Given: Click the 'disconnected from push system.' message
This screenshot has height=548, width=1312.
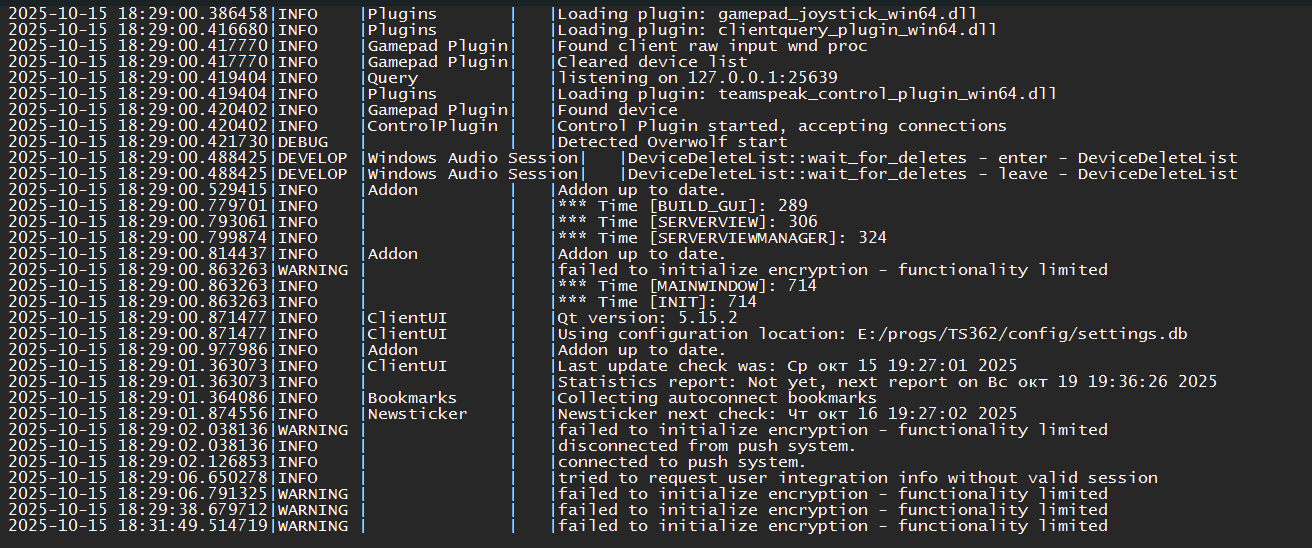Looking at the screenshot, I should 706,446.
